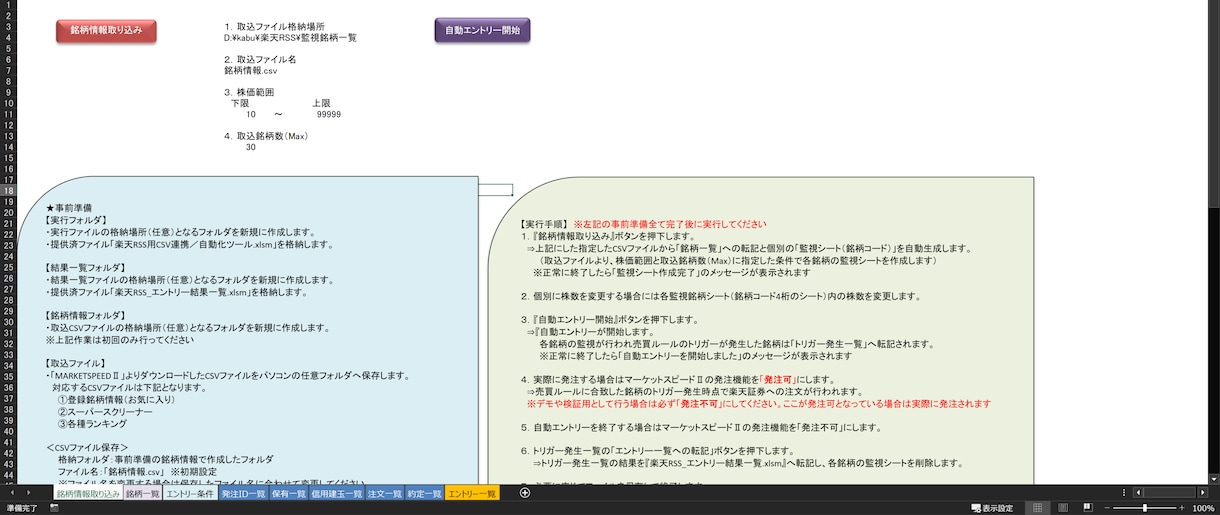Screen dimensions: 1220x515
Task: Select the 銘柄情報取り込み sheet tab
Action: [87, 494]
